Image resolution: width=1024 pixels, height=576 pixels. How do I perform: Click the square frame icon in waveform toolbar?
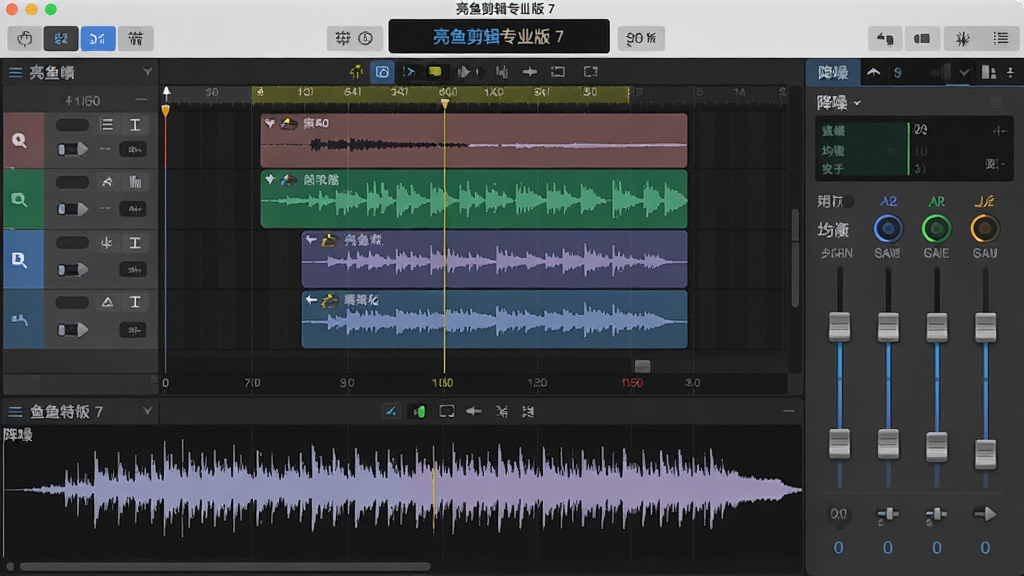pos(447,411)
